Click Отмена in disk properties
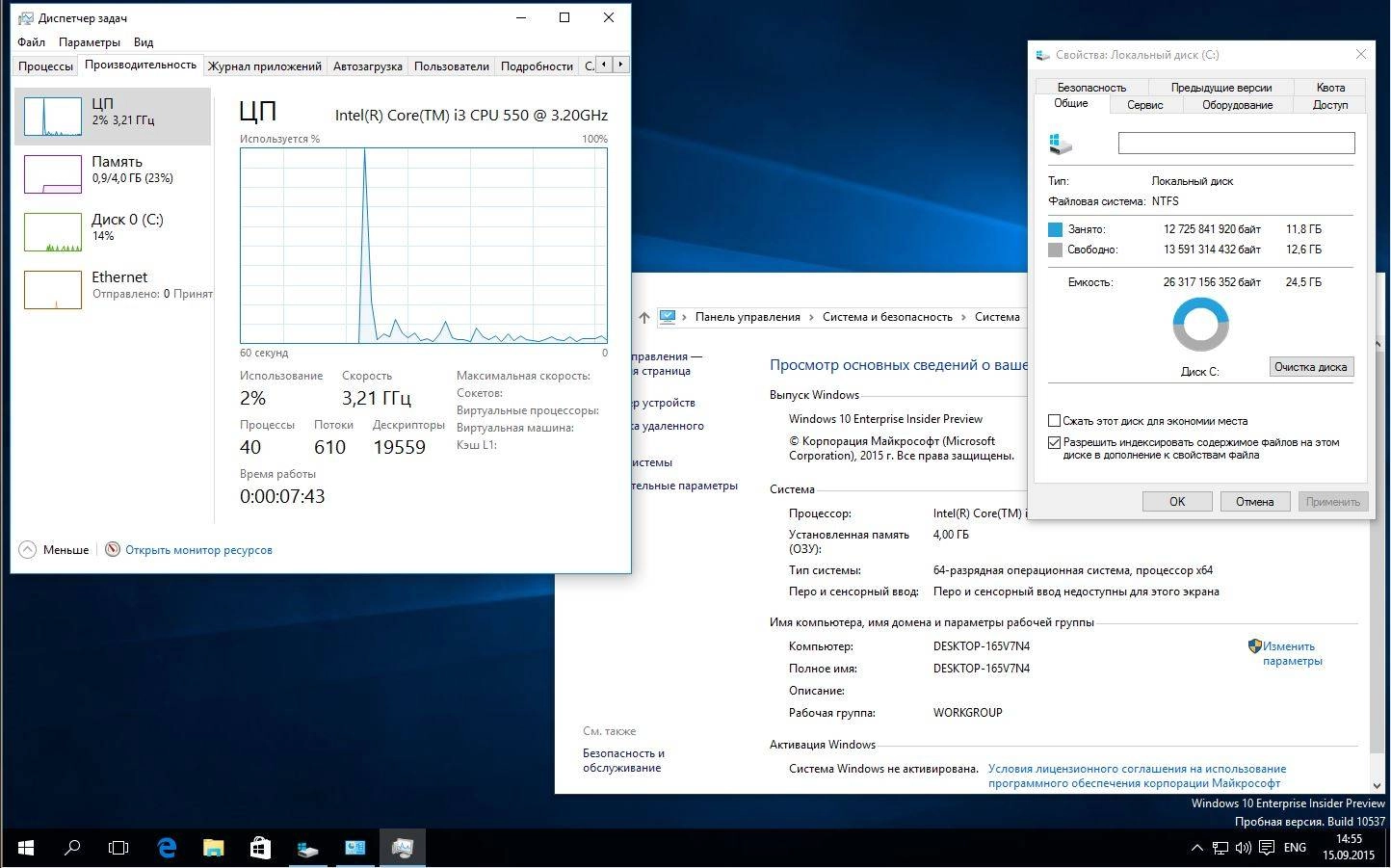Image resolution: width=1391 pixels, height=868 pixels. (x=1254, y=501)
